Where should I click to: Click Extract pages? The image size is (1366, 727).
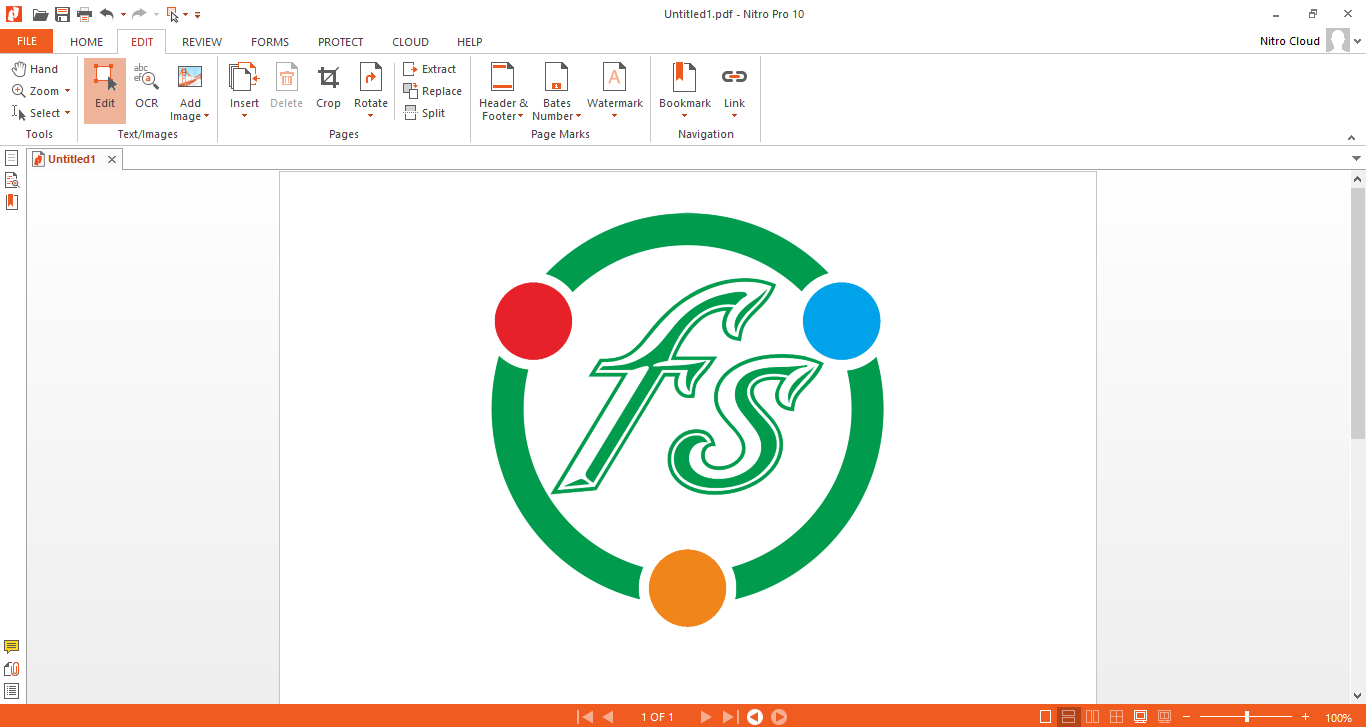[x=430, y=69]
